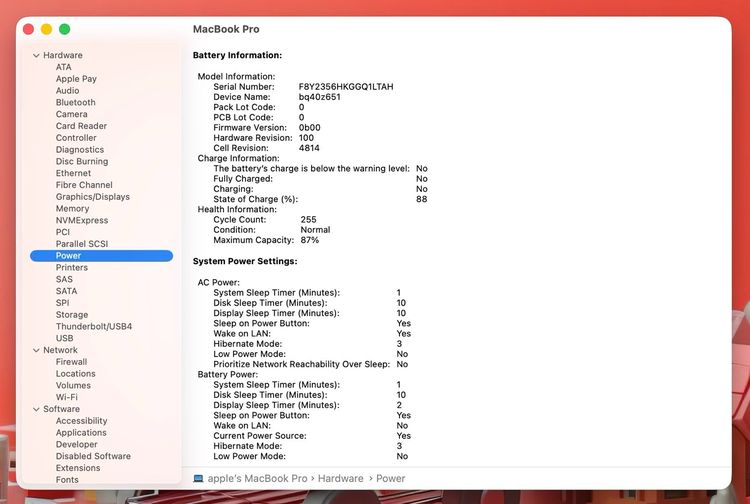Select Parallel SCSI entry
This screenshot has width=750, height=504.
point(82,243)
